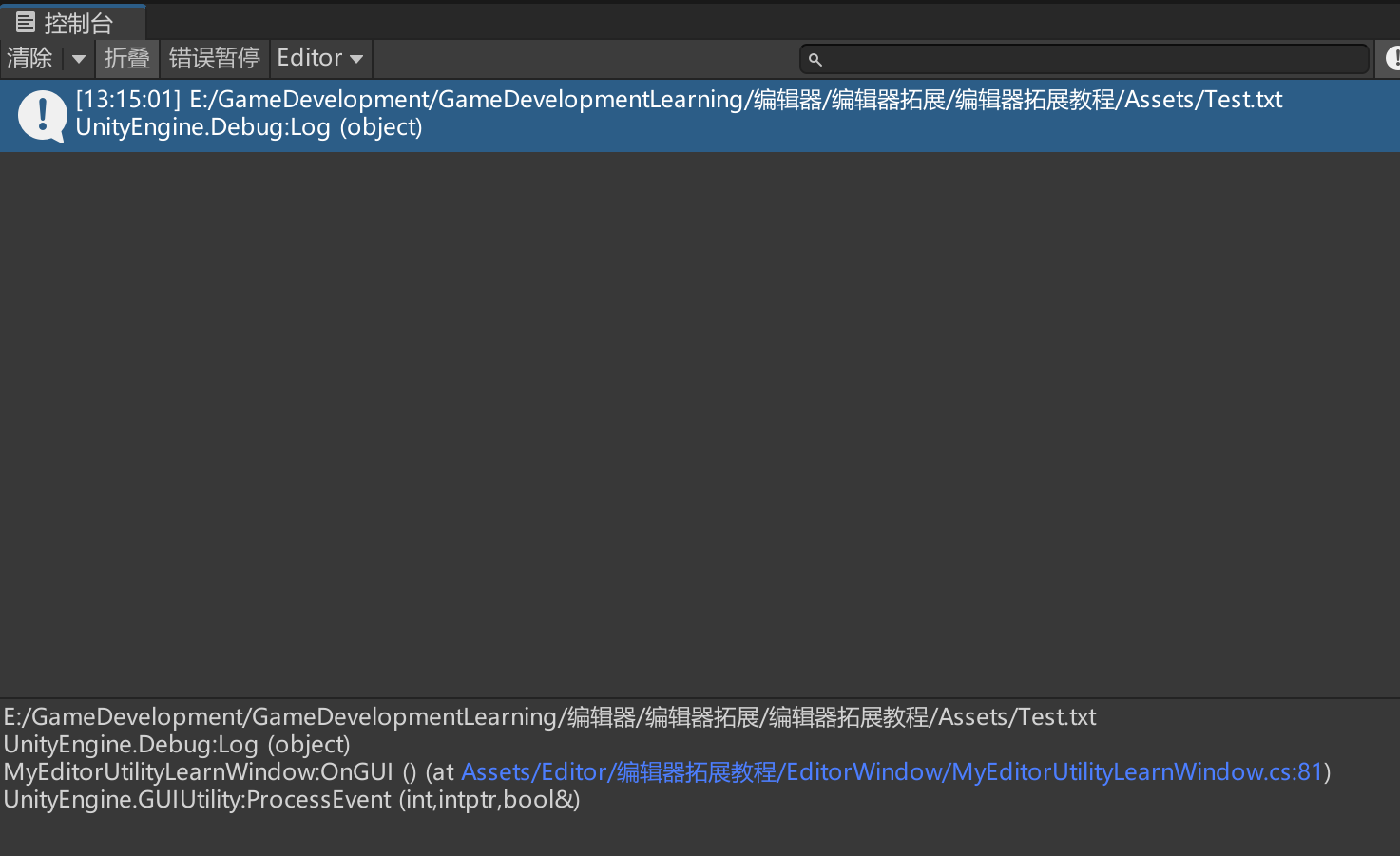Click the MyEditorUtilityLearnWindow:OnGUI text in stack trace
This screenshot has width=1400, height=856.
[198, 772]
